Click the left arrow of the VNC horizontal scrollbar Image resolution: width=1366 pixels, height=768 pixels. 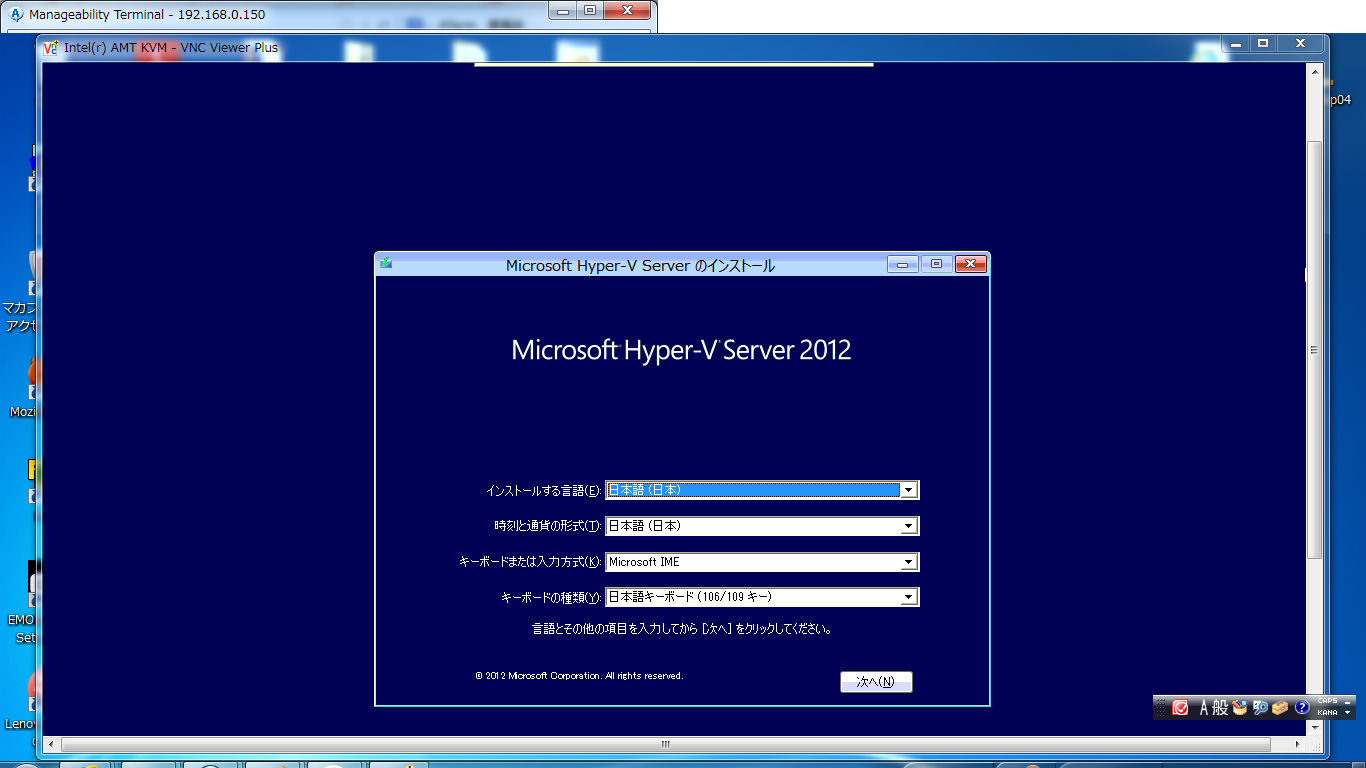pos(53,745)
